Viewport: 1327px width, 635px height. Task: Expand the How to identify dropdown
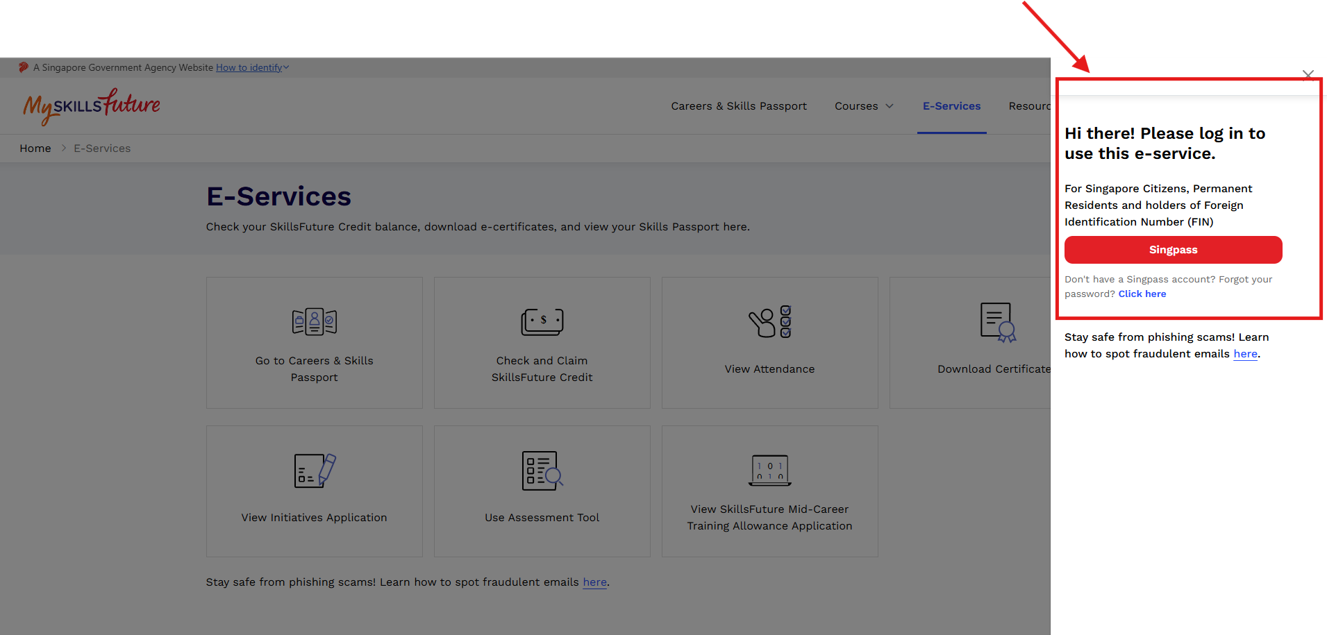252,68
